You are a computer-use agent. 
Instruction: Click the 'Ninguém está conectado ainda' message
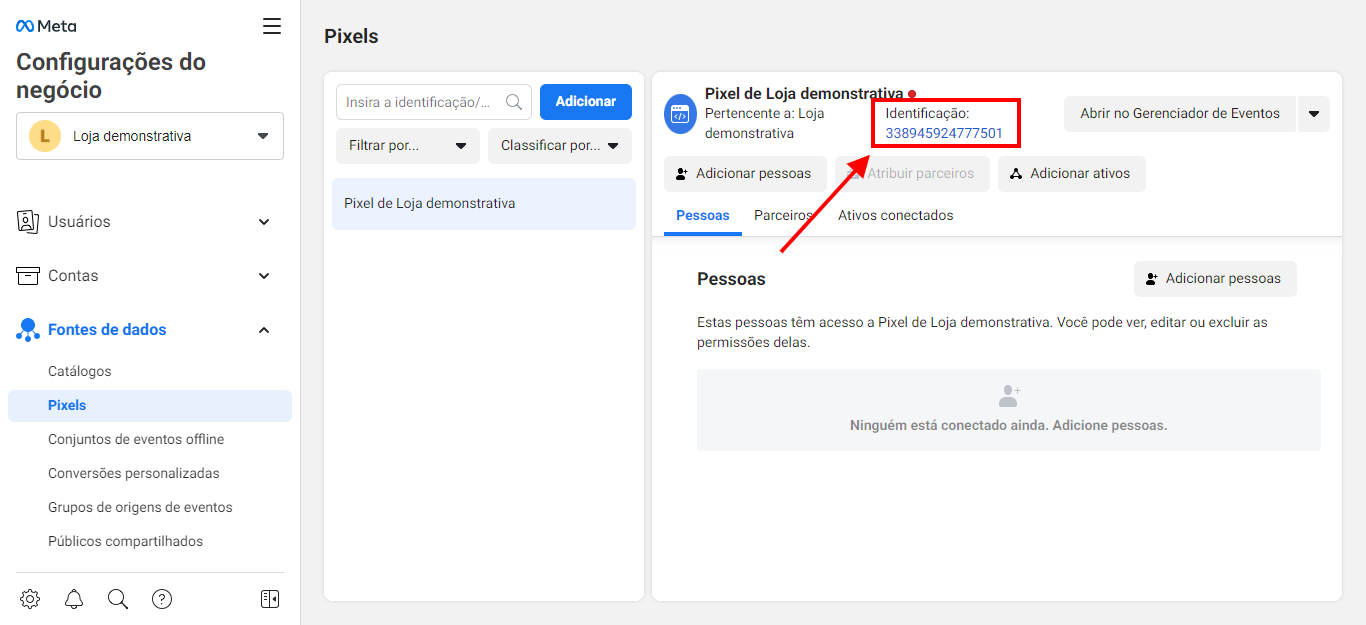(1009, 426)
